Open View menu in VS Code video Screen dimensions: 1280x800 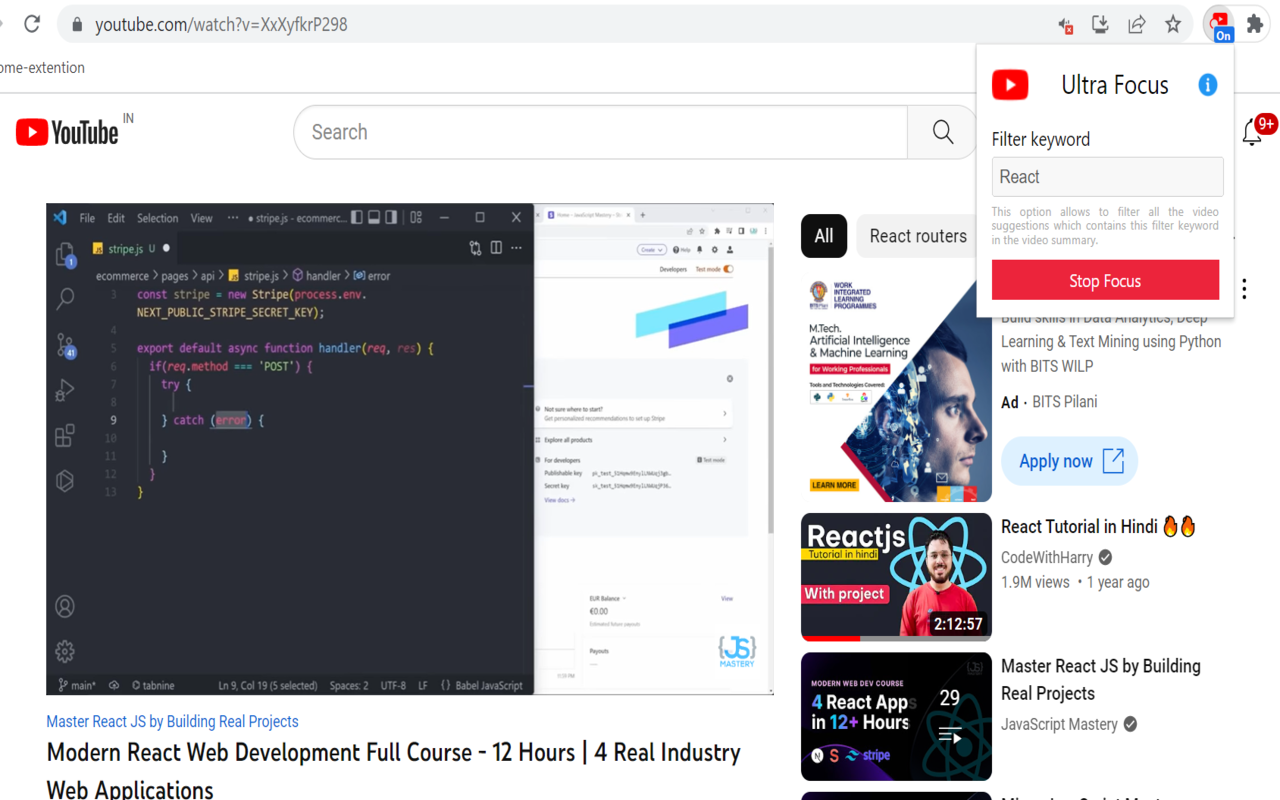(201, 218)
